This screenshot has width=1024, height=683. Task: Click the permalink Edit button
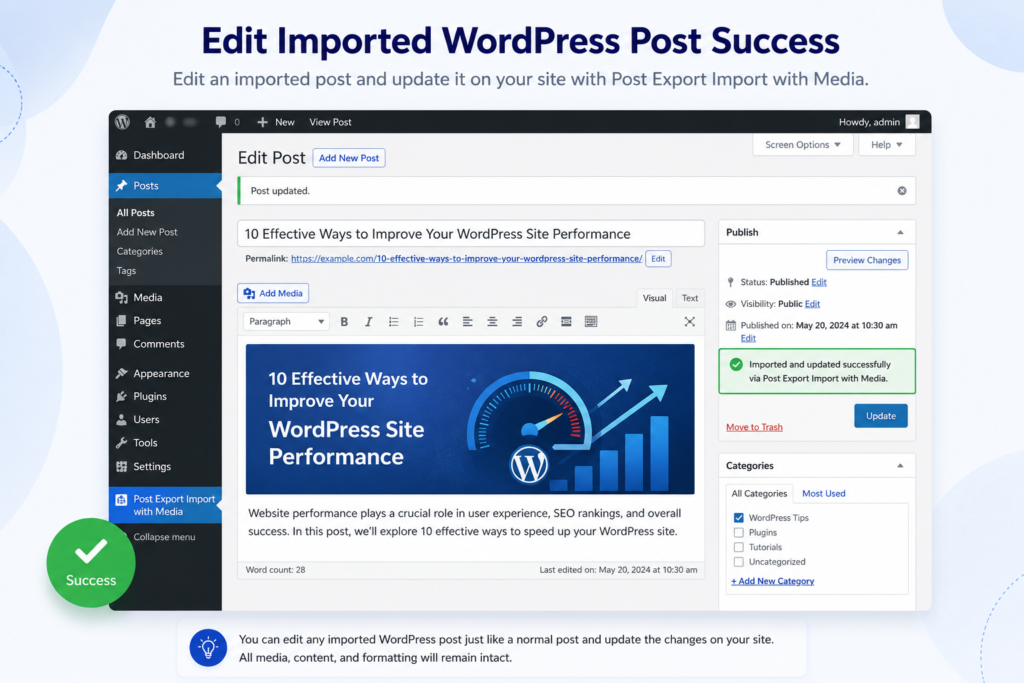tap(658, 259)
